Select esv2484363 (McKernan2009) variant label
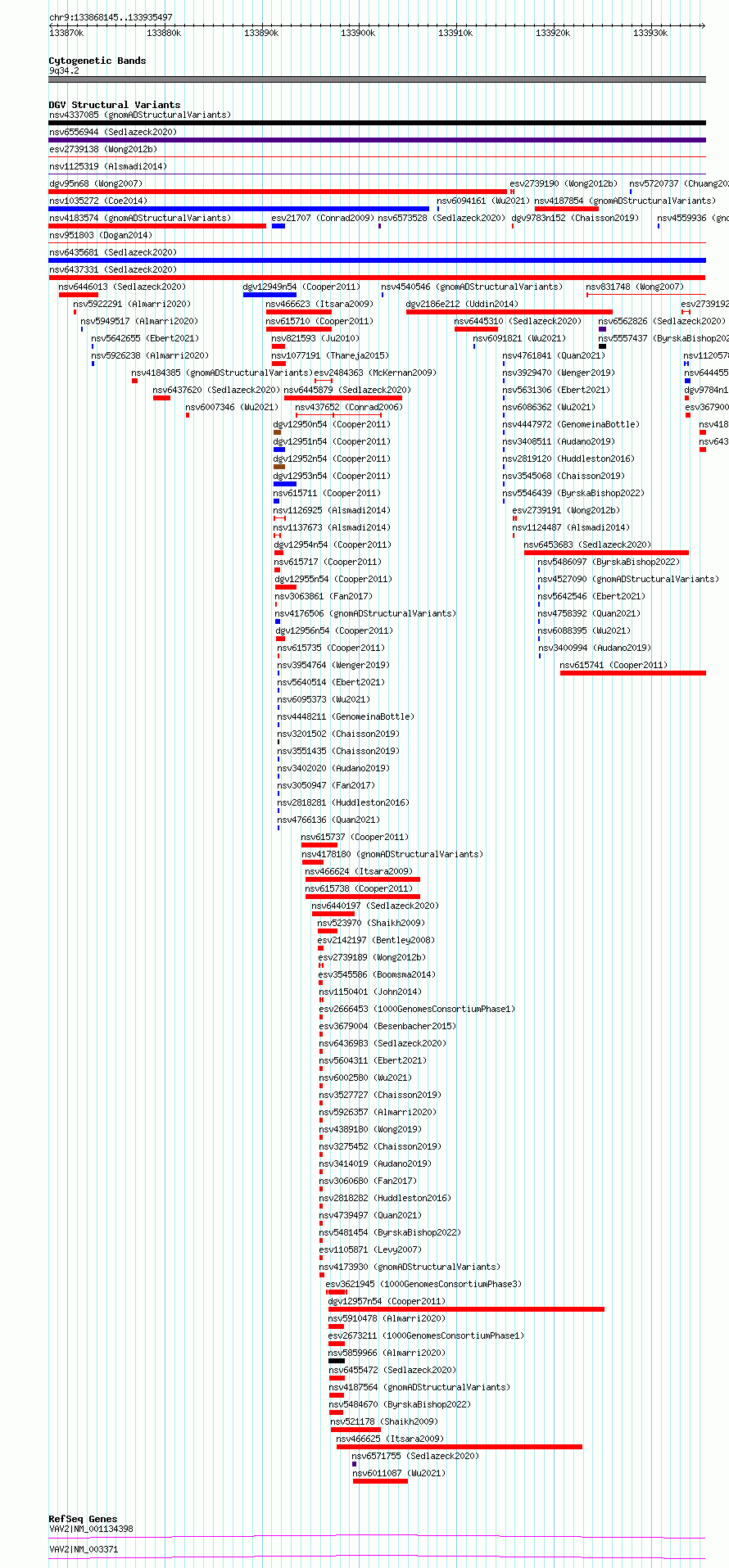The height and width of the screenshot is (1568, 729). click(x=376, y=373)
